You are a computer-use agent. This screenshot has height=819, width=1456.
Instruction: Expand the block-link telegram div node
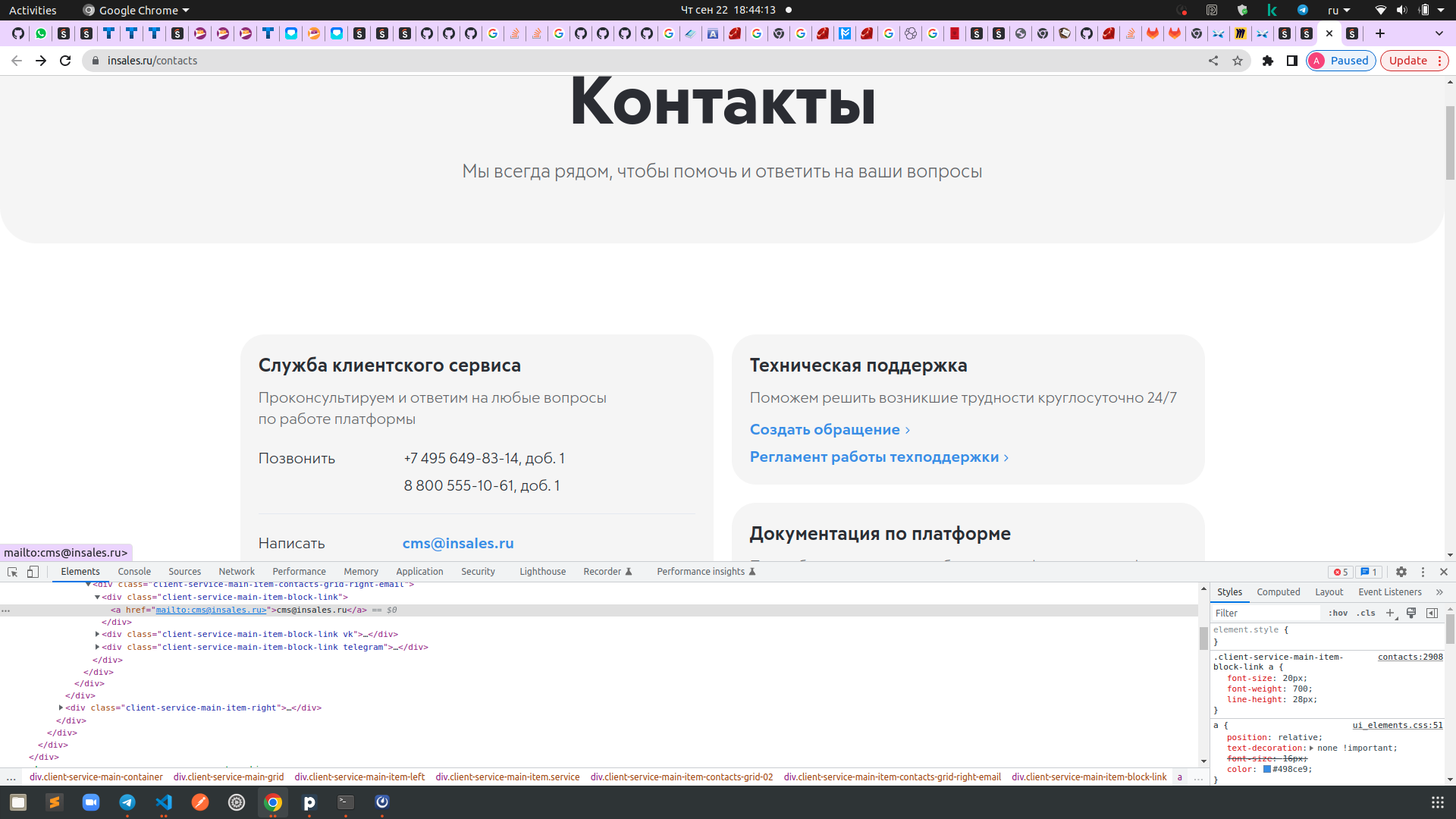[97, 647]
